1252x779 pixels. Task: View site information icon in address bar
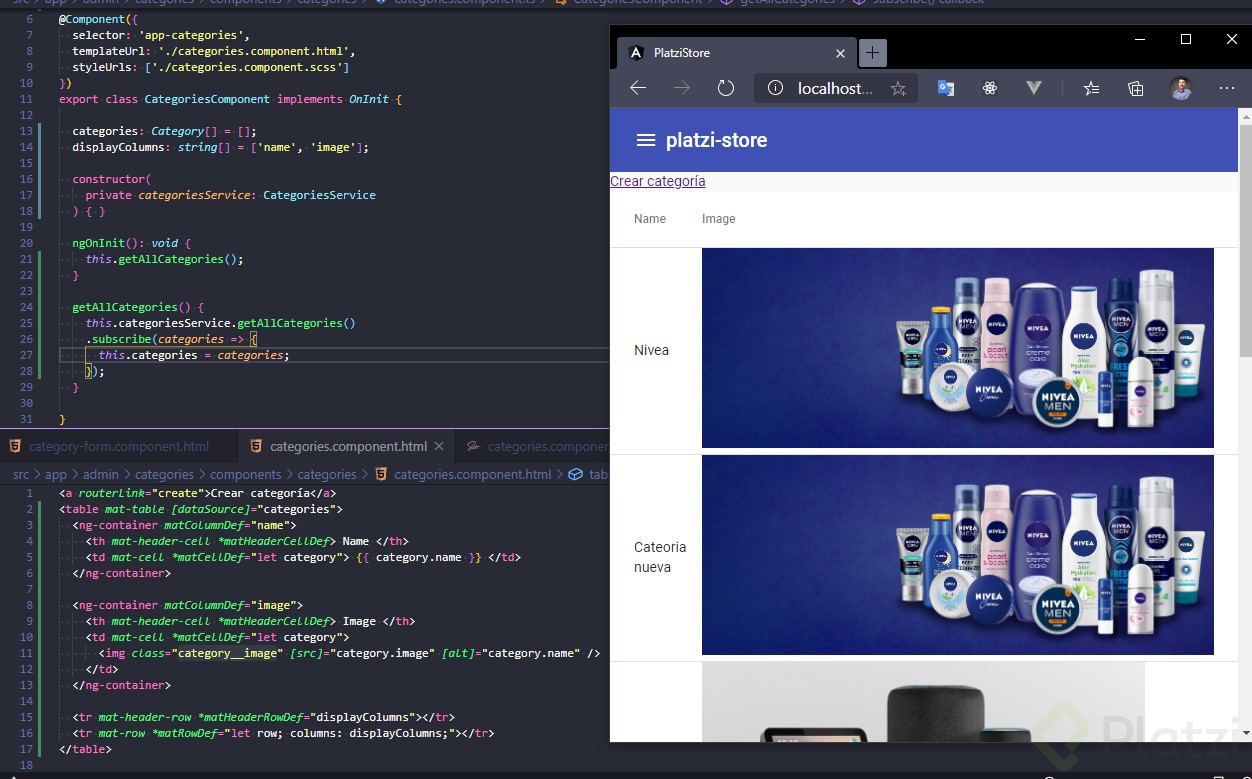click(x=775, y=88)
